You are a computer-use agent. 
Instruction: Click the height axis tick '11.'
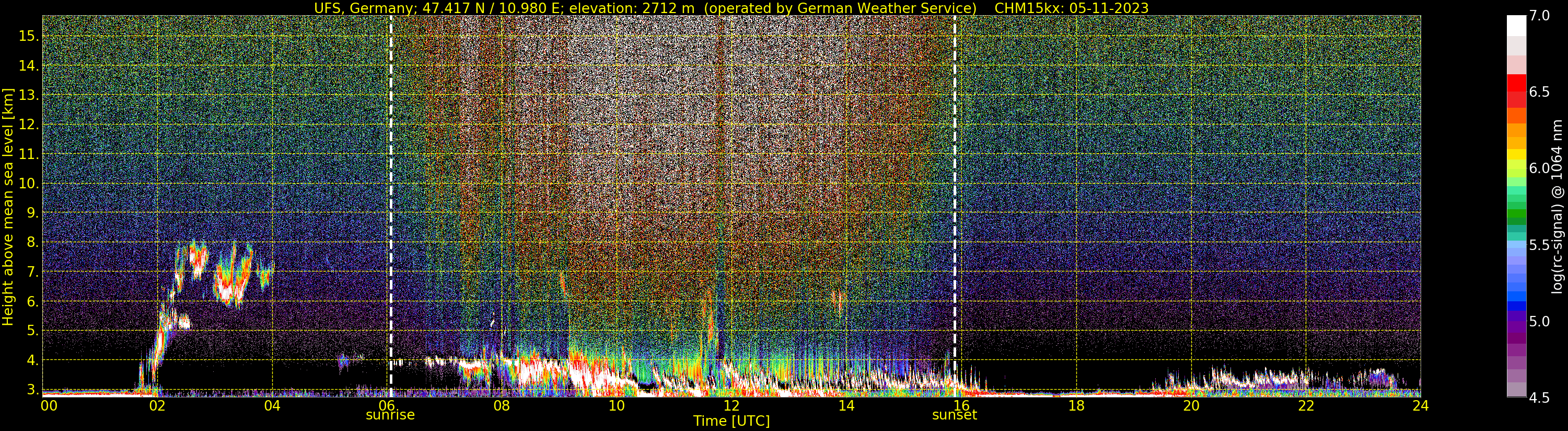[x=28, y=154]
